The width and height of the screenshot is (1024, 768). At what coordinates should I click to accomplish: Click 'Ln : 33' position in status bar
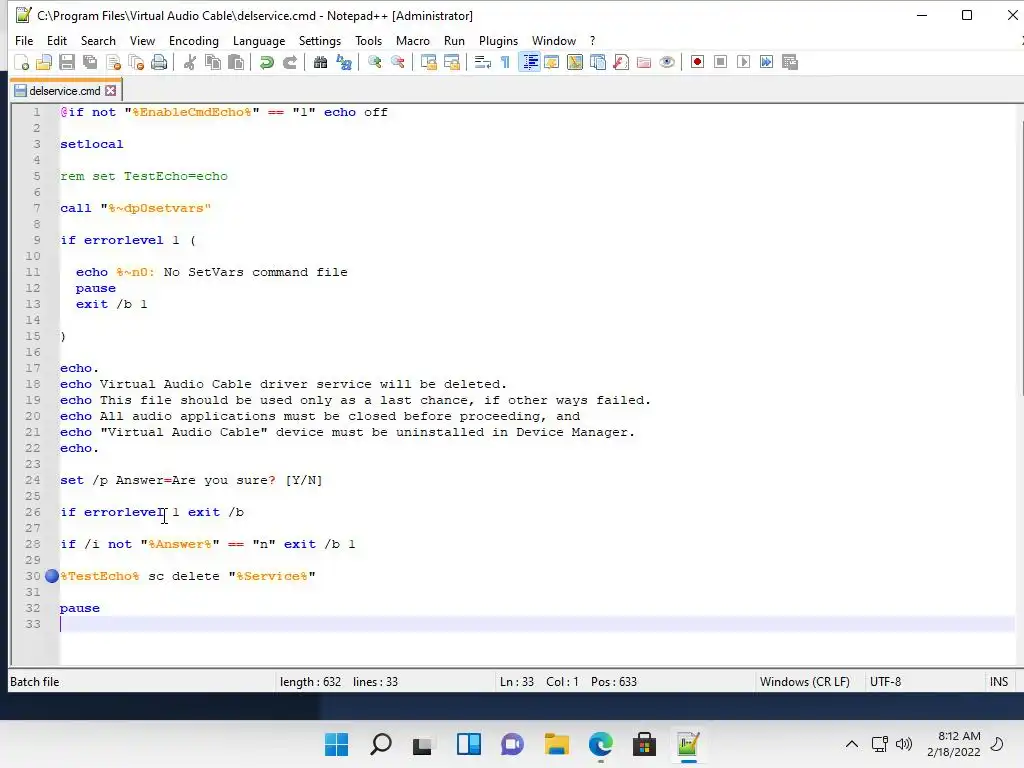coord(517,682)
